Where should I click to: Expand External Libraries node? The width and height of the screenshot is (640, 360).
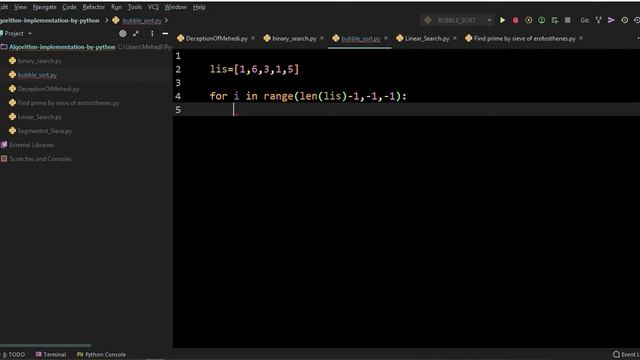click(31, 145)
